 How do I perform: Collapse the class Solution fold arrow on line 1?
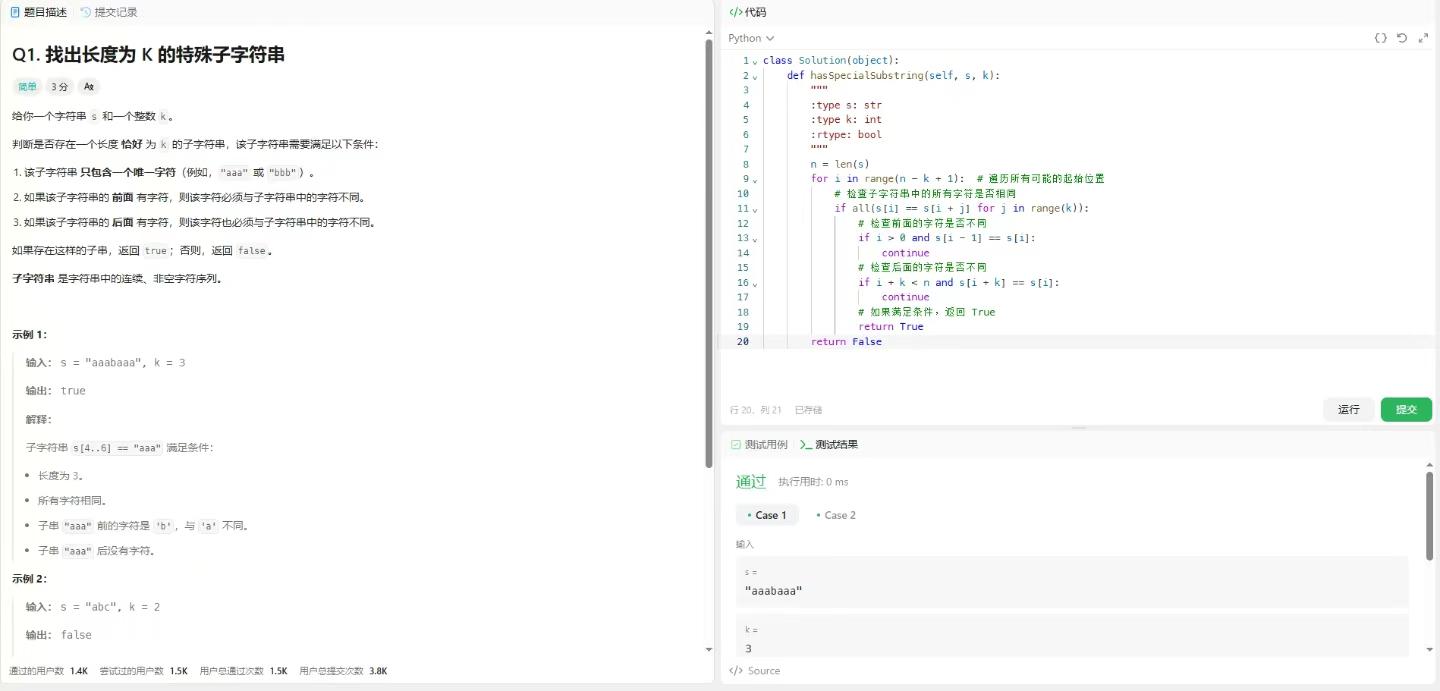[x=755, y=61]
